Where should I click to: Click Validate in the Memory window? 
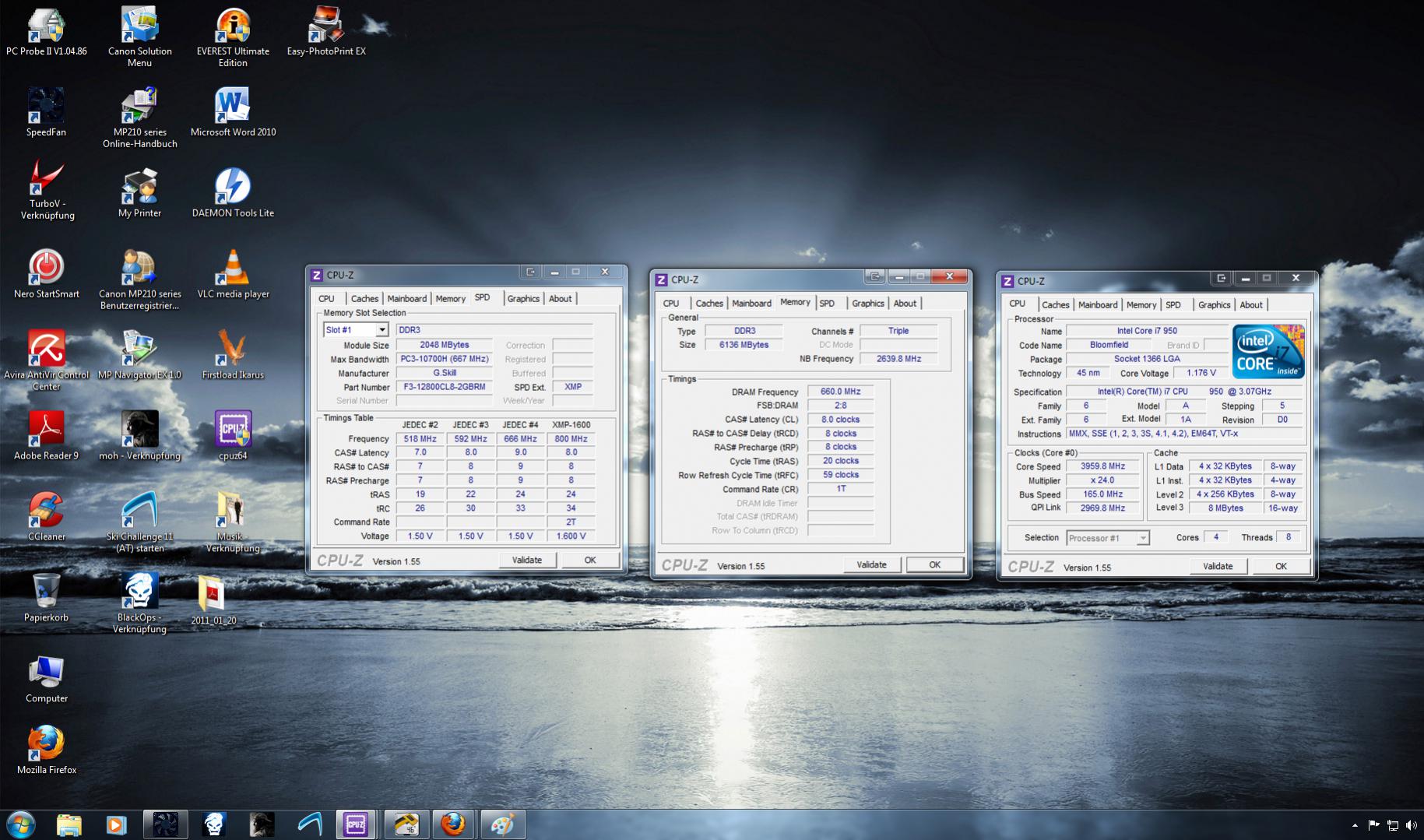pyautogui.click(x=871, y=564)
